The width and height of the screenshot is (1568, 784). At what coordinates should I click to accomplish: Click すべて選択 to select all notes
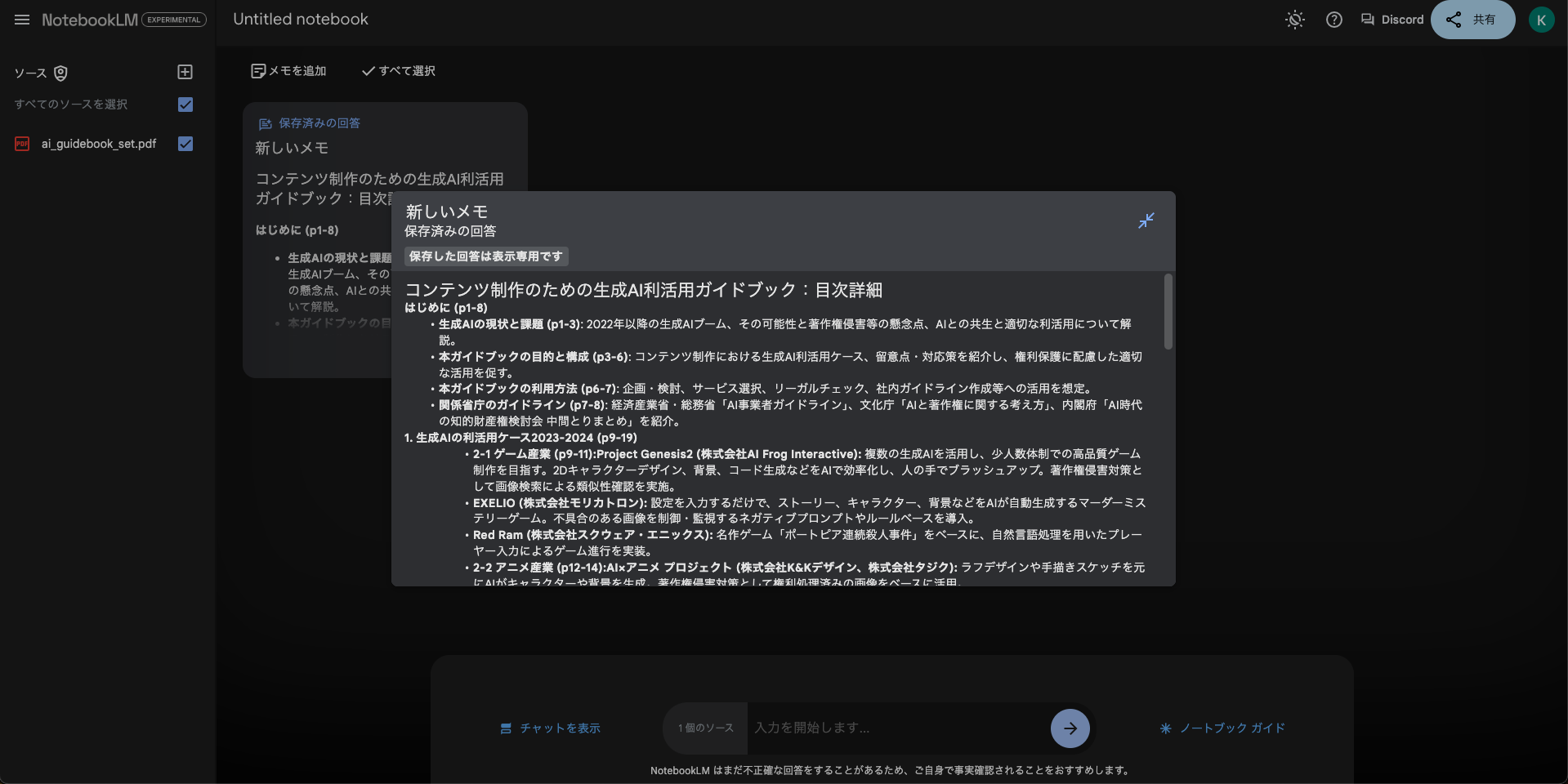399,71
